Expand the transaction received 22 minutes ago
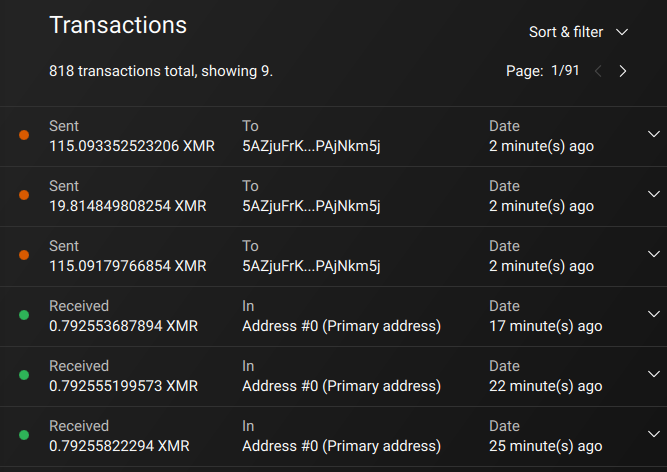This screenshot has width=667, height=472. tap(654, 374)
